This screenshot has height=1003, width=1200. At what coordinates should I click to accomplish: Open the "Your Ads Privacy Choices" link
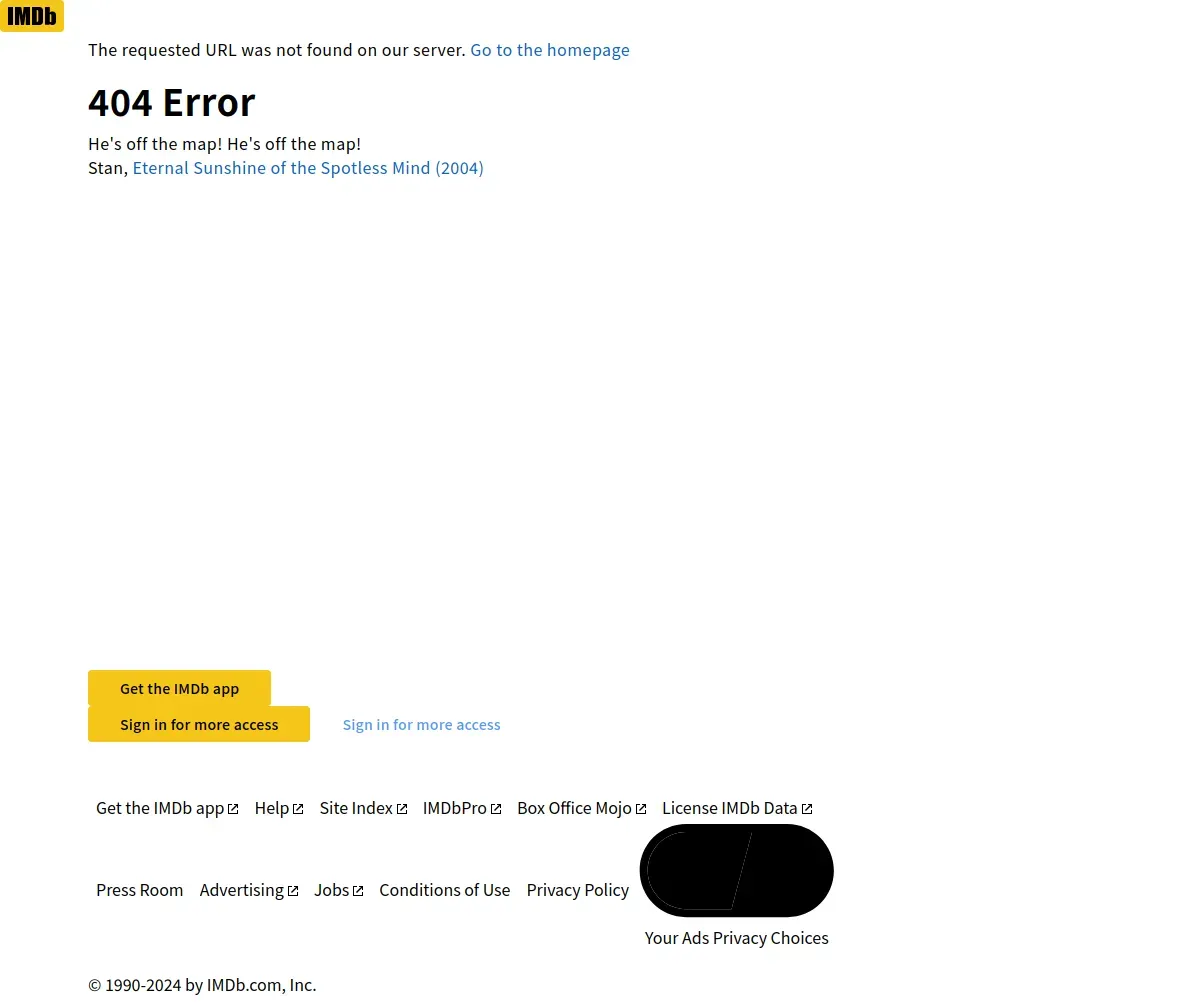[737, 938]
